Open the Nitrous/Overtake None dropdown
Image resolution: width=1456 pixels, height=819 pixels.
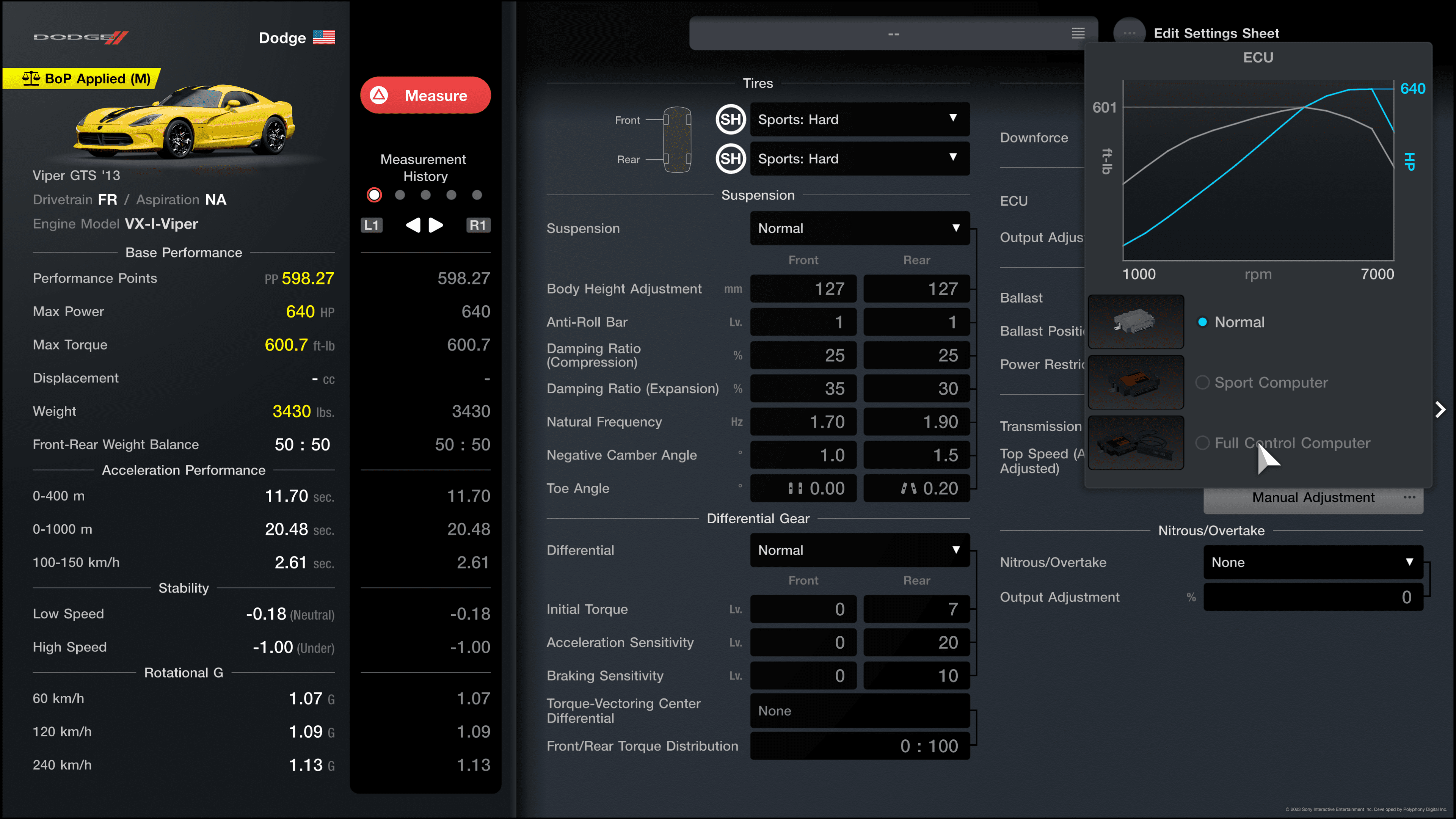[1313, 562]
